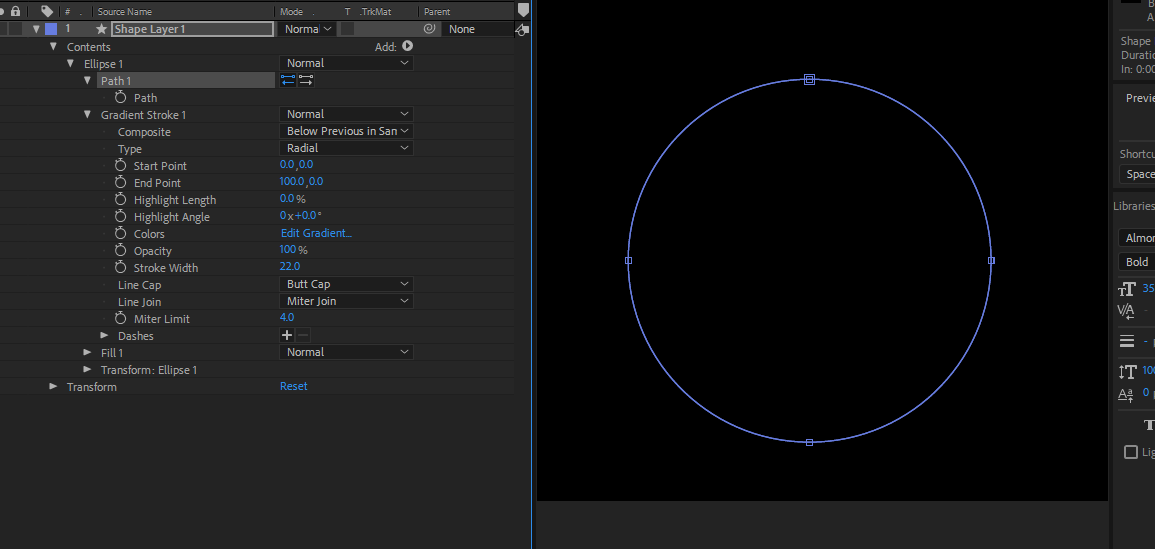Toggle stopwatch for End Point
1155x549 pixels.
(121, 182)
